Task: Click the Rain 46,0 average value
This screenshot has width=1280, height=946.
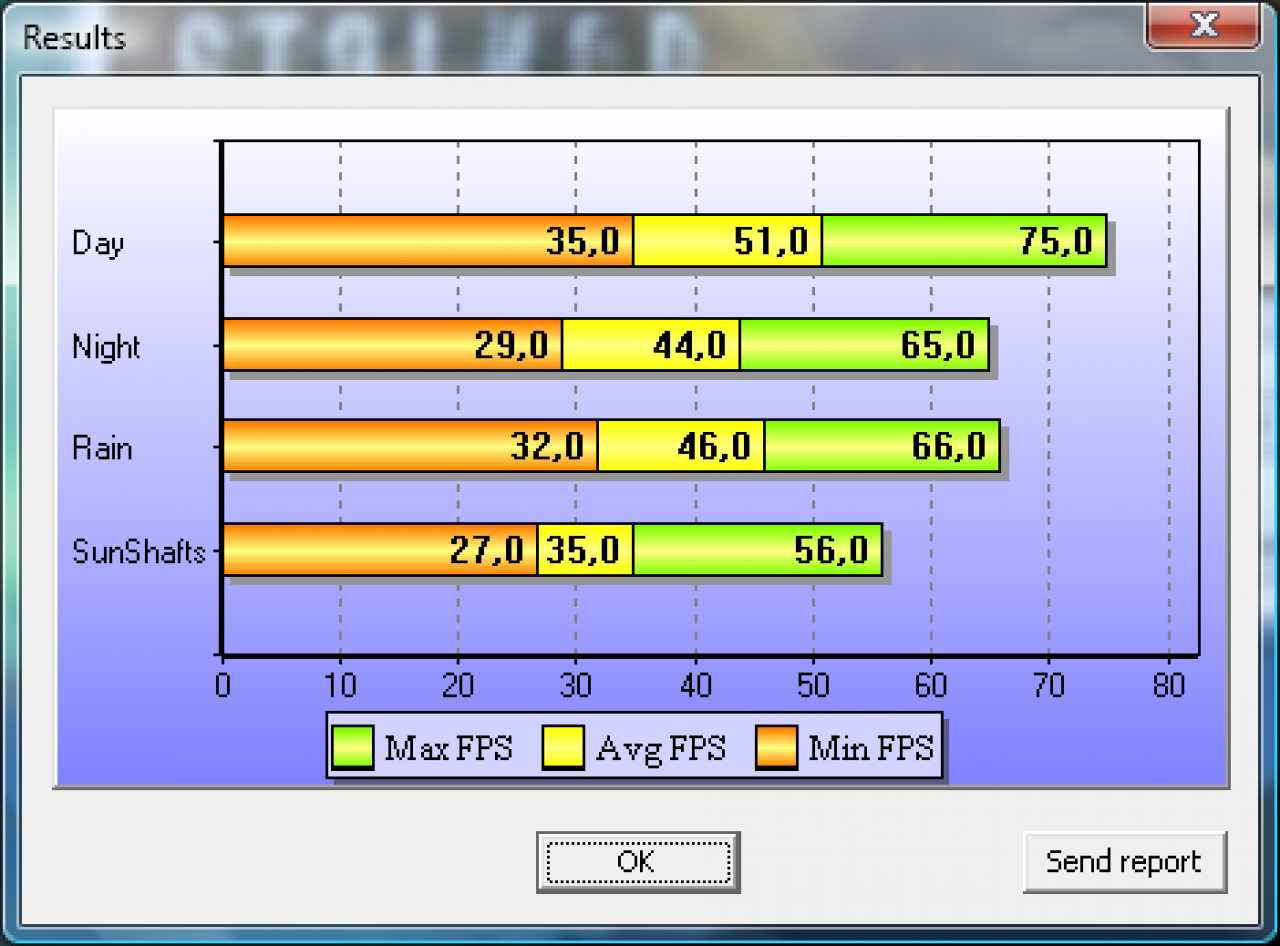Action: (x=714, y=445)
